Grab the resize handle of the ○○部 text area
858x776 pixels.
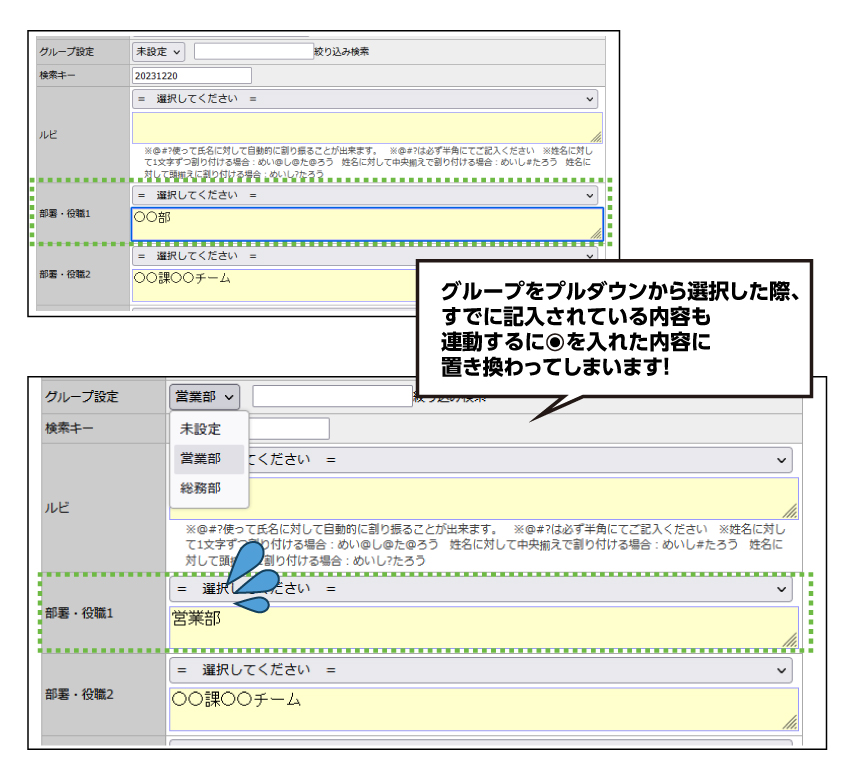596,234
